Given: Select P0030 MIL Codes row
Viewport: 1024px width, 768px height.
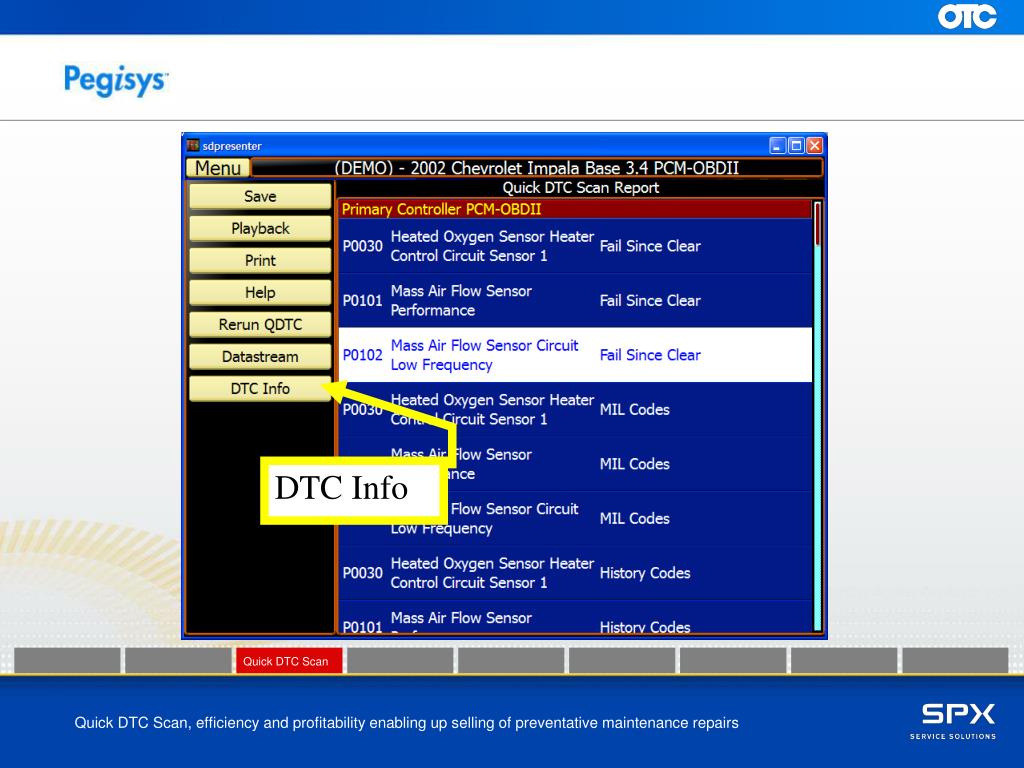Looking at the screenshot, I should point(575,409).
